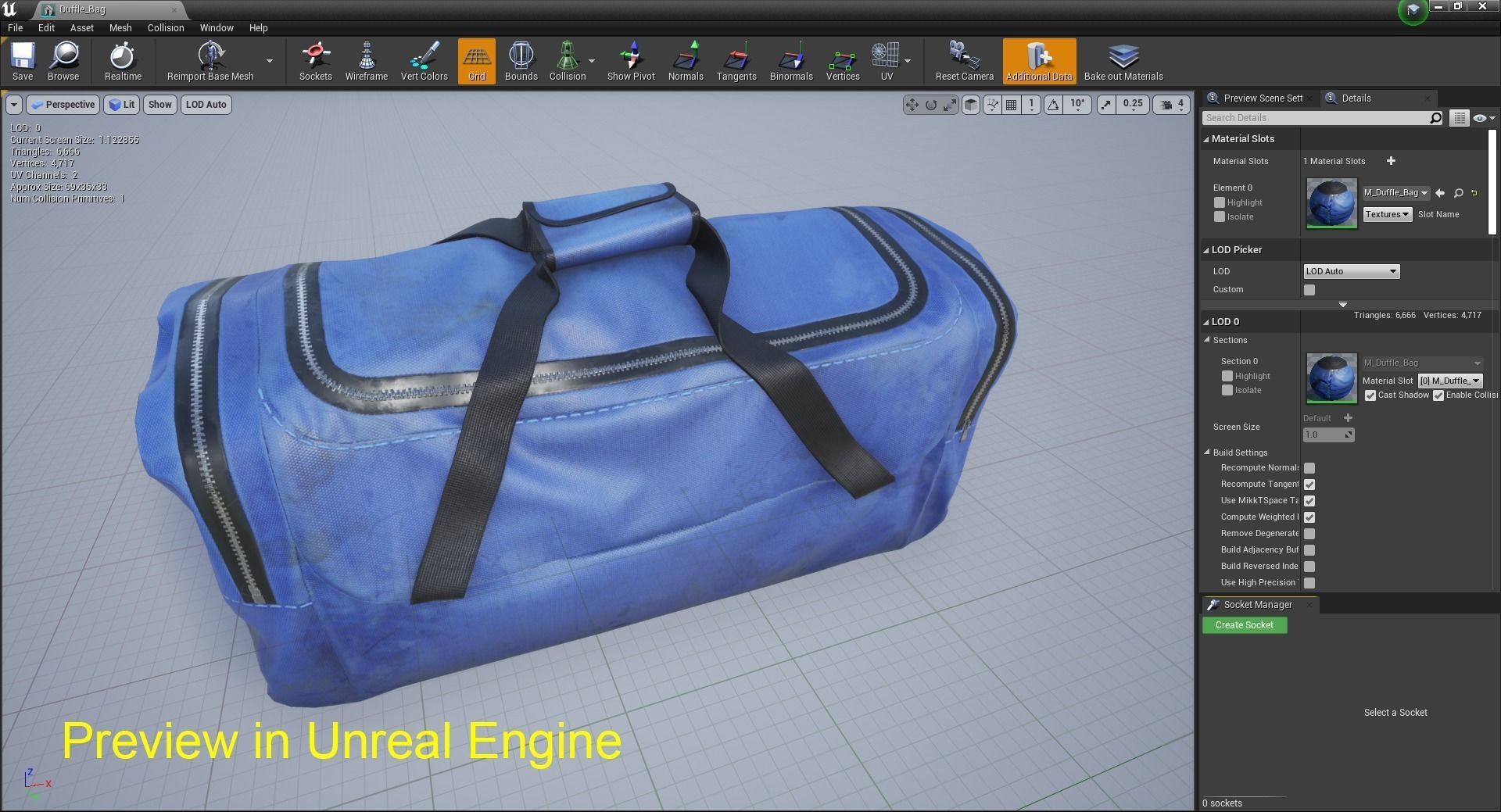
Task: Toggle Realtime viewport rendering
Action: [x=123, y=61]
